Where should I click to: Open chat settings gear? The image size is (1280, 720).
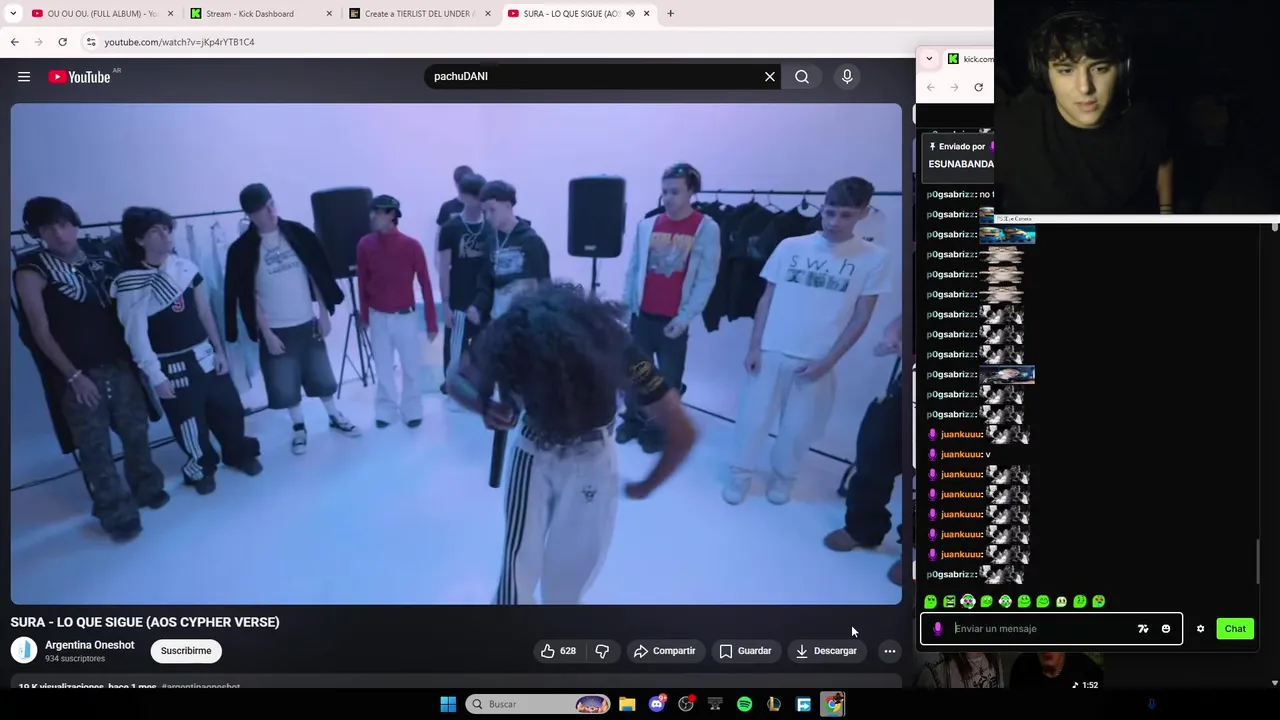click(x=1201, y=629)
